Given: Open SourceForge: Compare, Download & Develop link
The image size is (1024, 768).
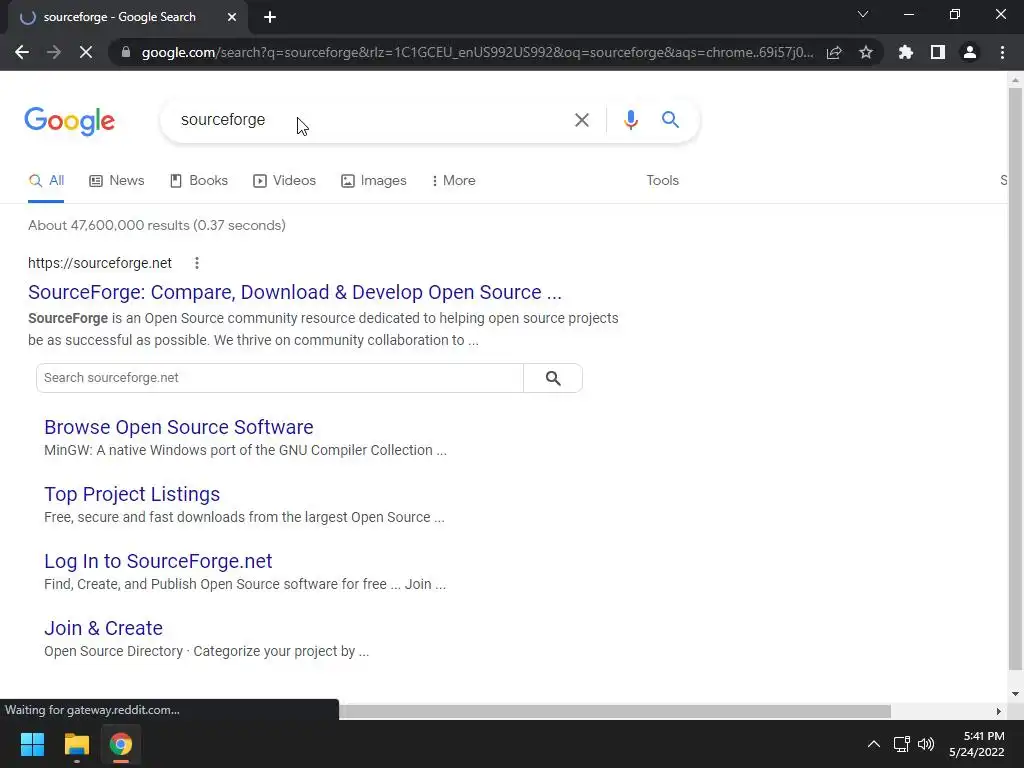Looking at the screenshot, I should (x=295, y=292).
